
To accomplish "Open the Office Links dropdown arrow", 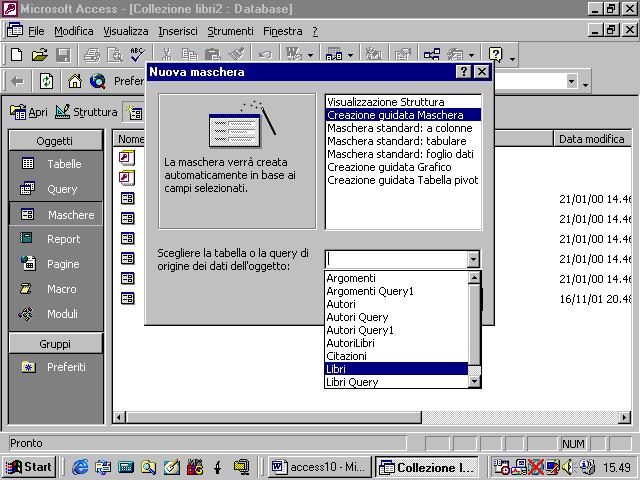I will pos(310,55).
